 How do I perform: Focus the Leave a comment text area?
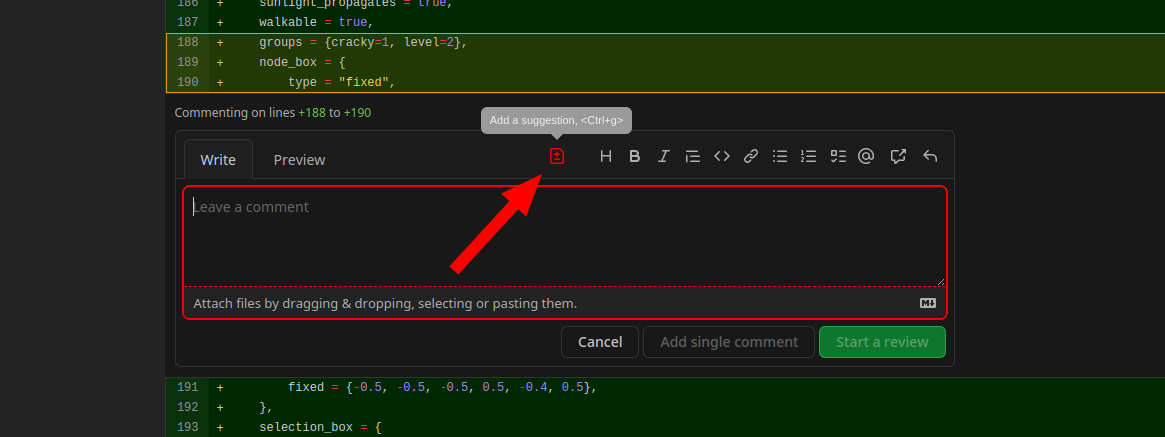tap(565, 237)
